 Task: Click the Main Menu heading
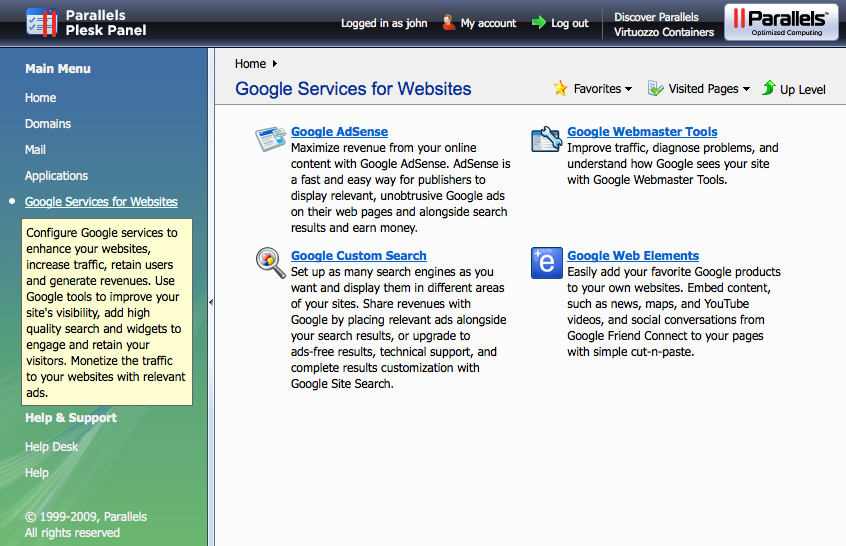(58, 69)
